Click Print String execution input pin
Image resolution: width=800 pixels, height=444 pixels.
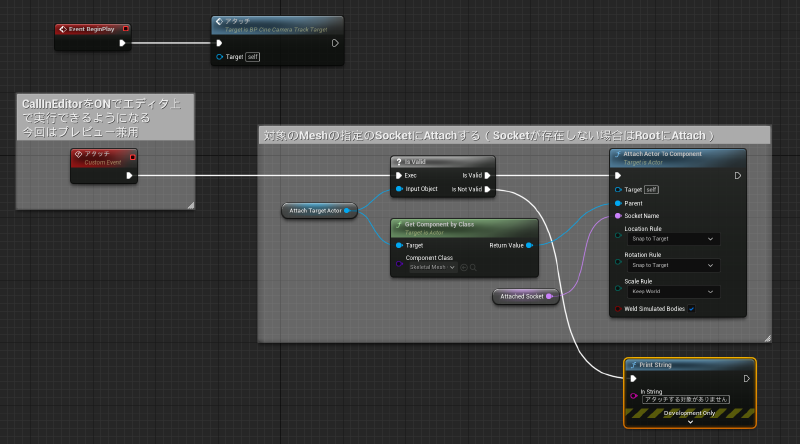pos(633,379)
